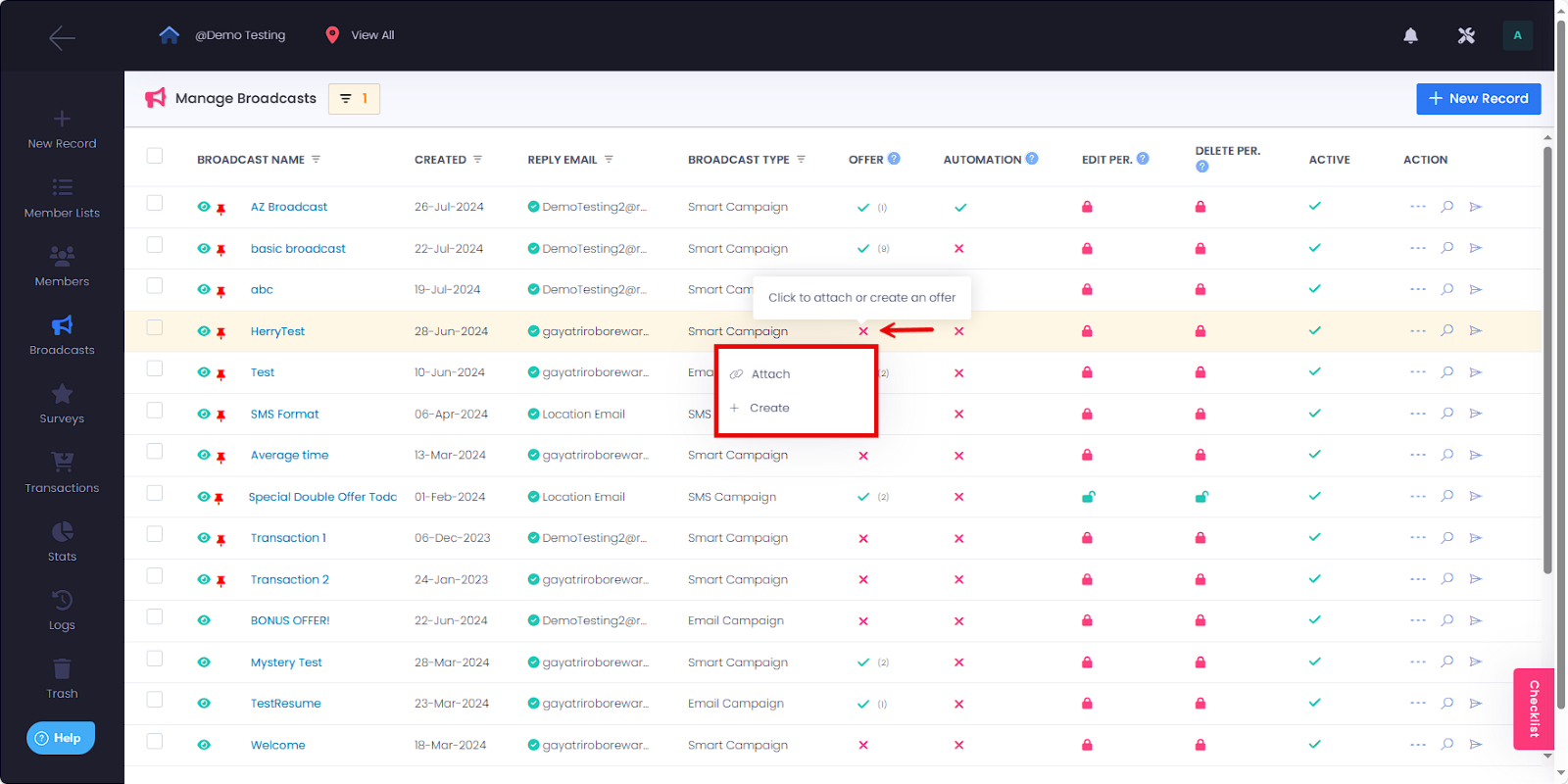1568x784 pixels.
Task: Click the OFFER column help icon
Action: [x=894, y=159]
